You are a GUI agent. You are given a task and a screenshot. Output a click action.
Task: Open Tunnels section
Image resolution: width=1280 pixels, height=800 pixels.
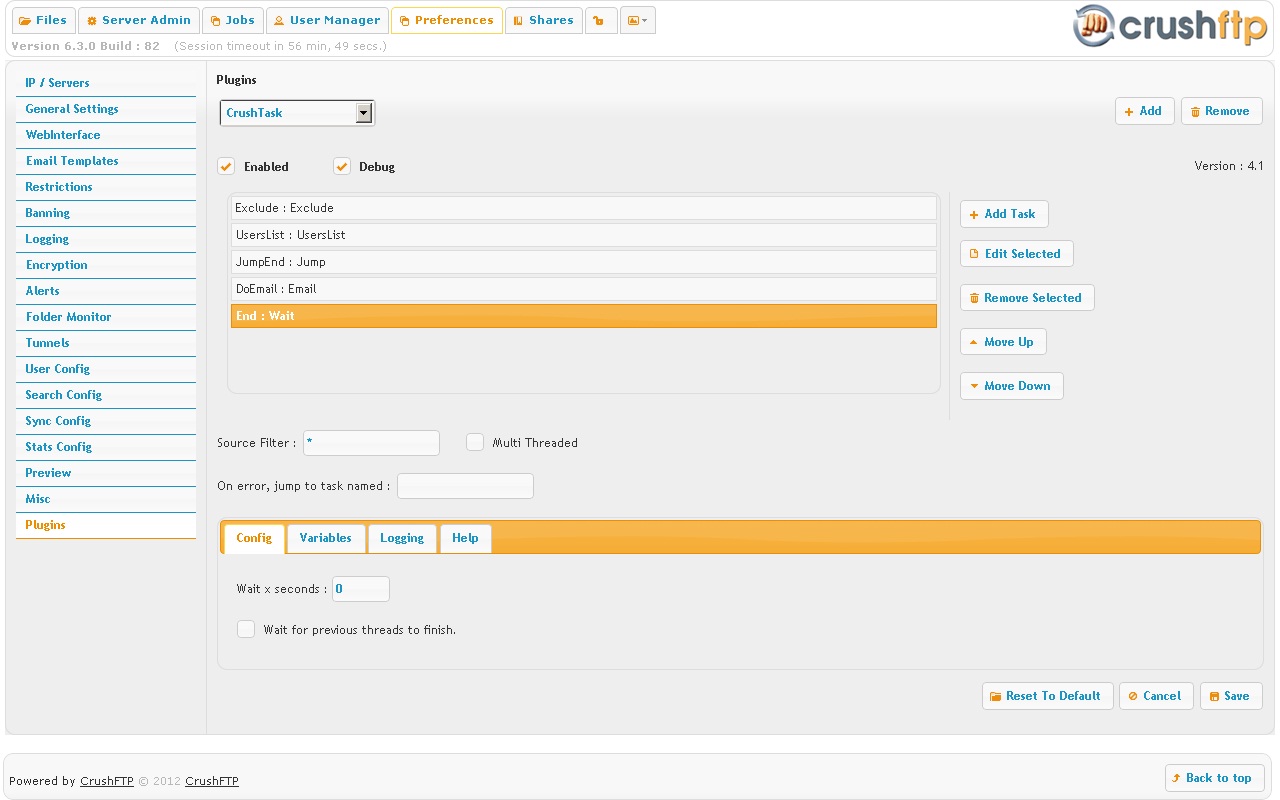106,343
